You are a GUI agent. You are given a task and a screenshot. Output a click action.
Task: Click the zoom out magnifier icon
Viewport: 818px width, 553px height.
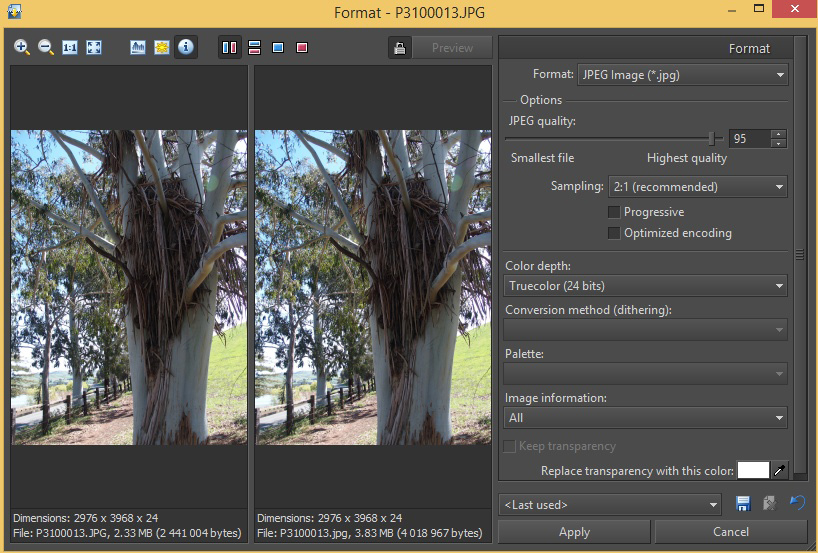tap(46, 47)
